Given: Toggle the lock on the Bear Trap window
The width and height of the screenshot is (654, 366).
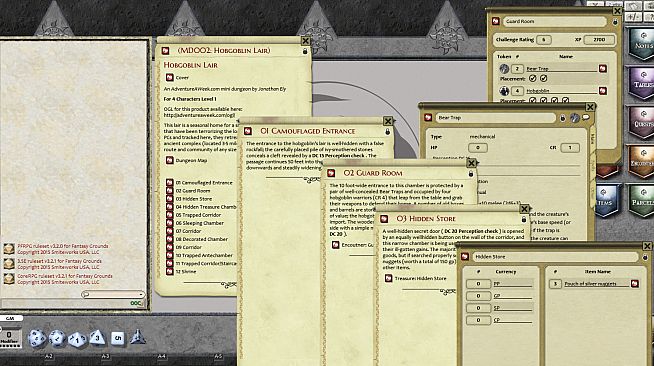Looking at the screenshot, I should tap(563, 118).
